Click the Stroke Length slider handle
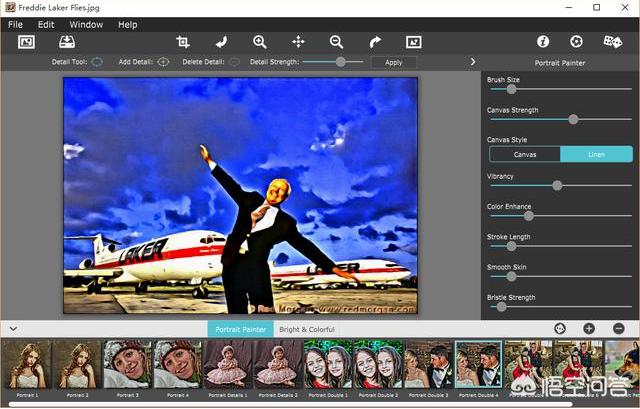This screenshot has height=409, width=640. click(511, 246)
